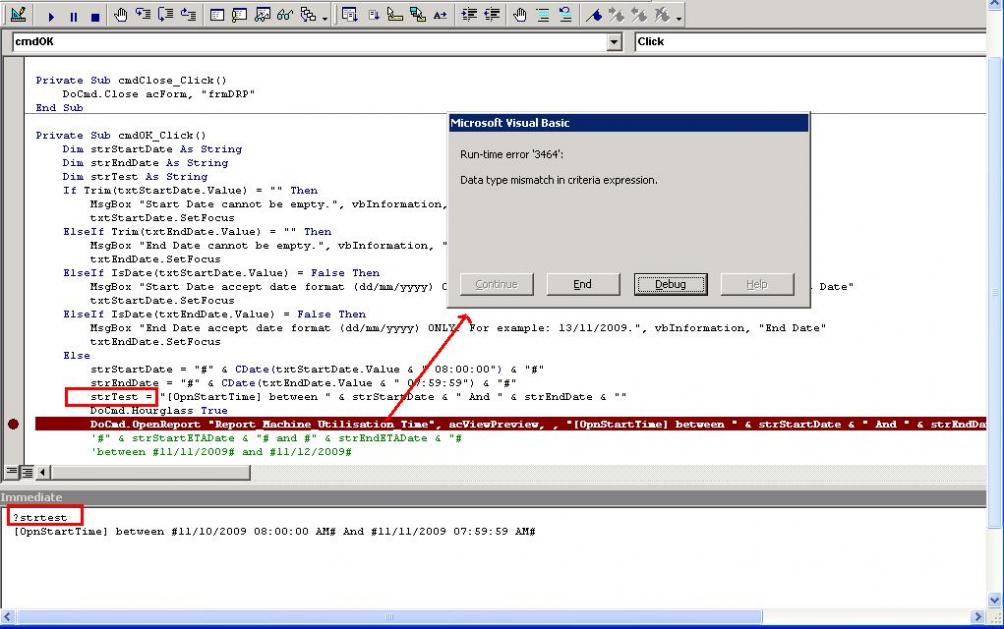Click the Comment Block icon
The height and width of the screenshot is (629, 1004).
[x=543, y=15]
